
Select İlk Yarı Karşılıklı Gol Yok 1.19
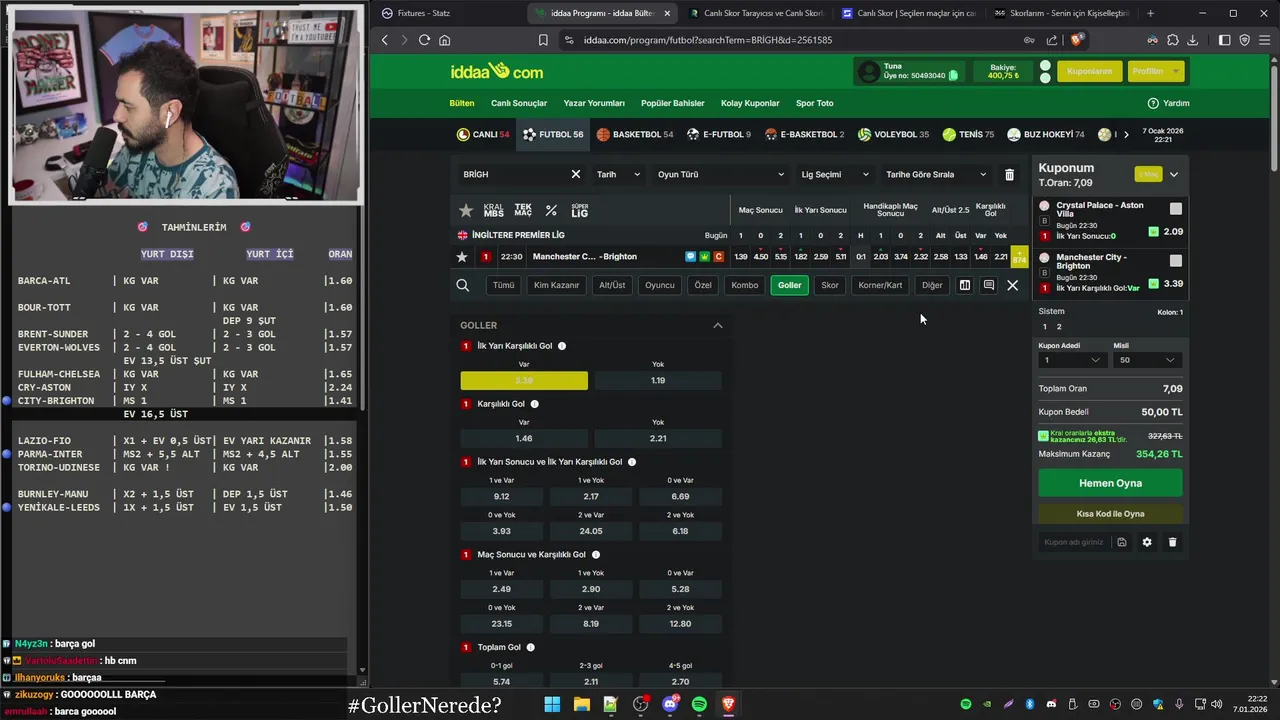pos(658,380)
